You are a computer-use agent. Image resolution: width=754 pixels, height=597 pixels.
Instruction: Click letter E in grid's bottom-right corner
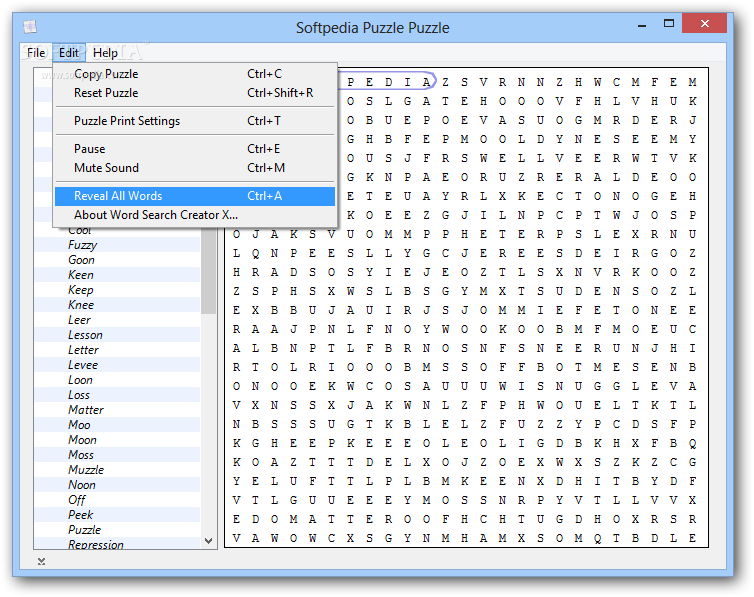[692, 538]
